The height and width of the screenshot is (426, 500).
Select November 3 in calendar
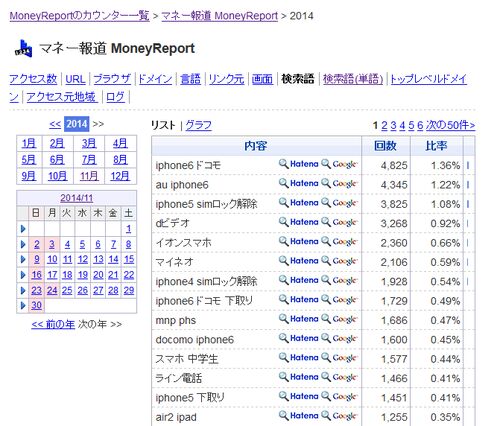52,244
